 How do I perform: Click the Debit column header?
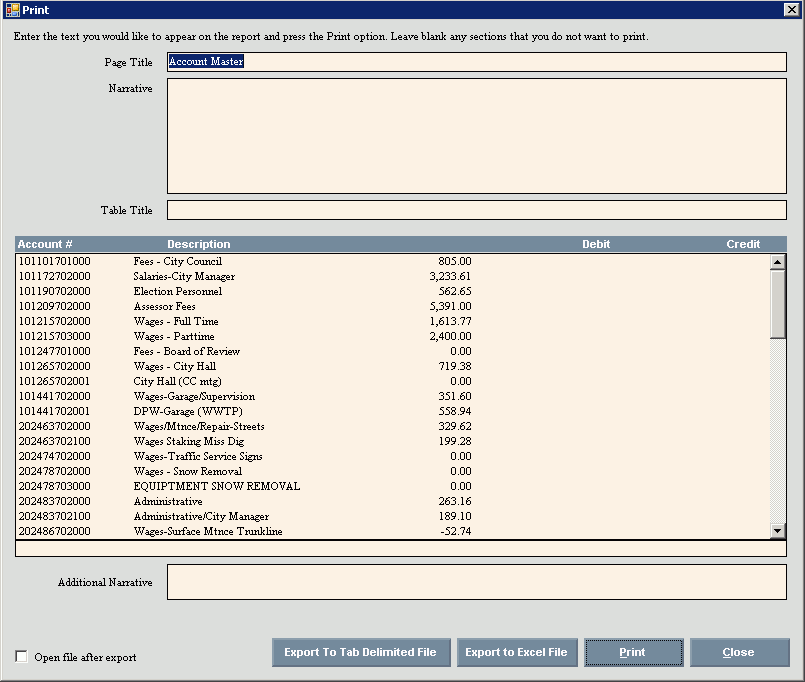pos(596,244)
